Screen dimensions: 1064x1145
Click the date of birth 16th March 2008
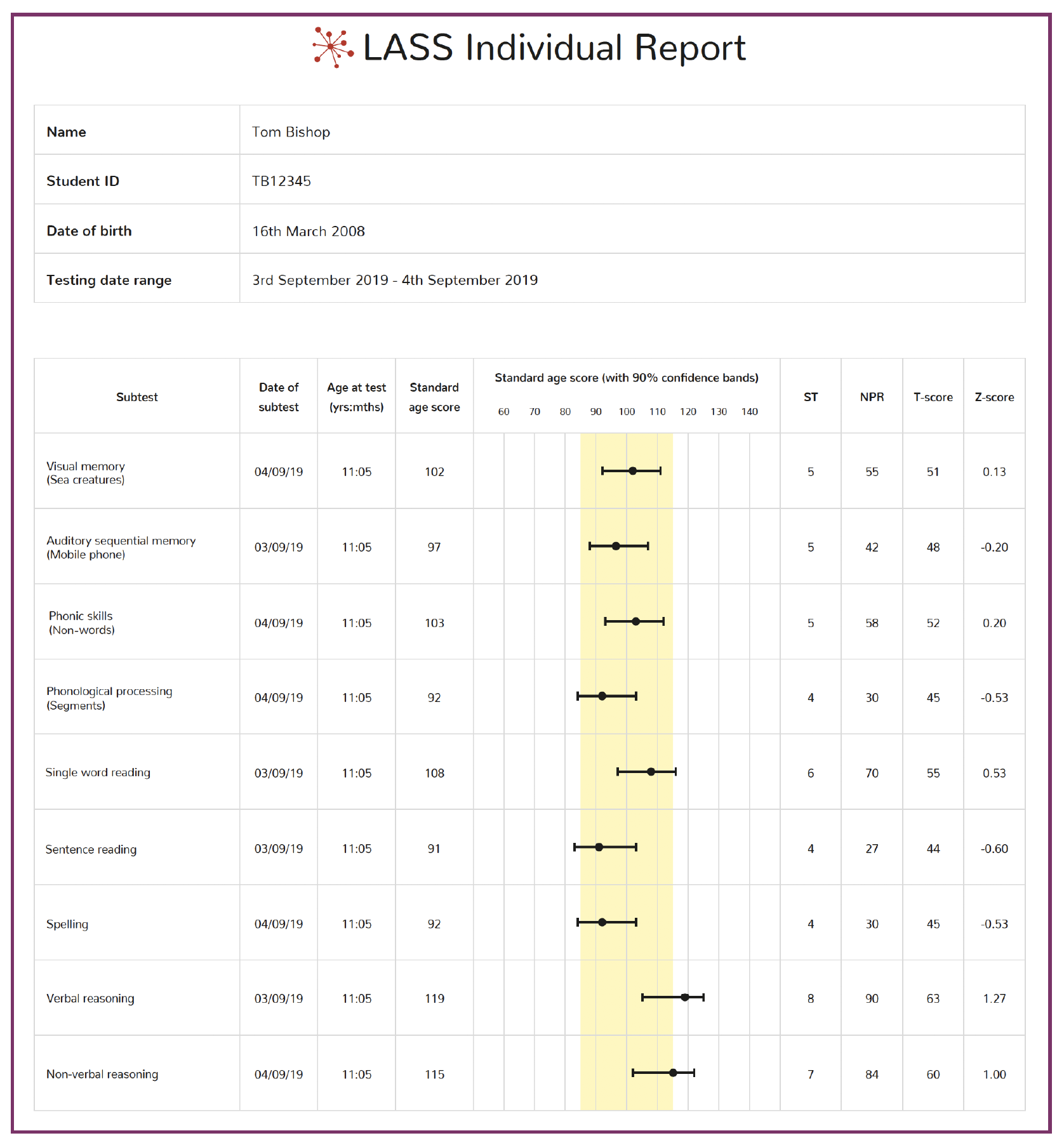tap(309, 231)
